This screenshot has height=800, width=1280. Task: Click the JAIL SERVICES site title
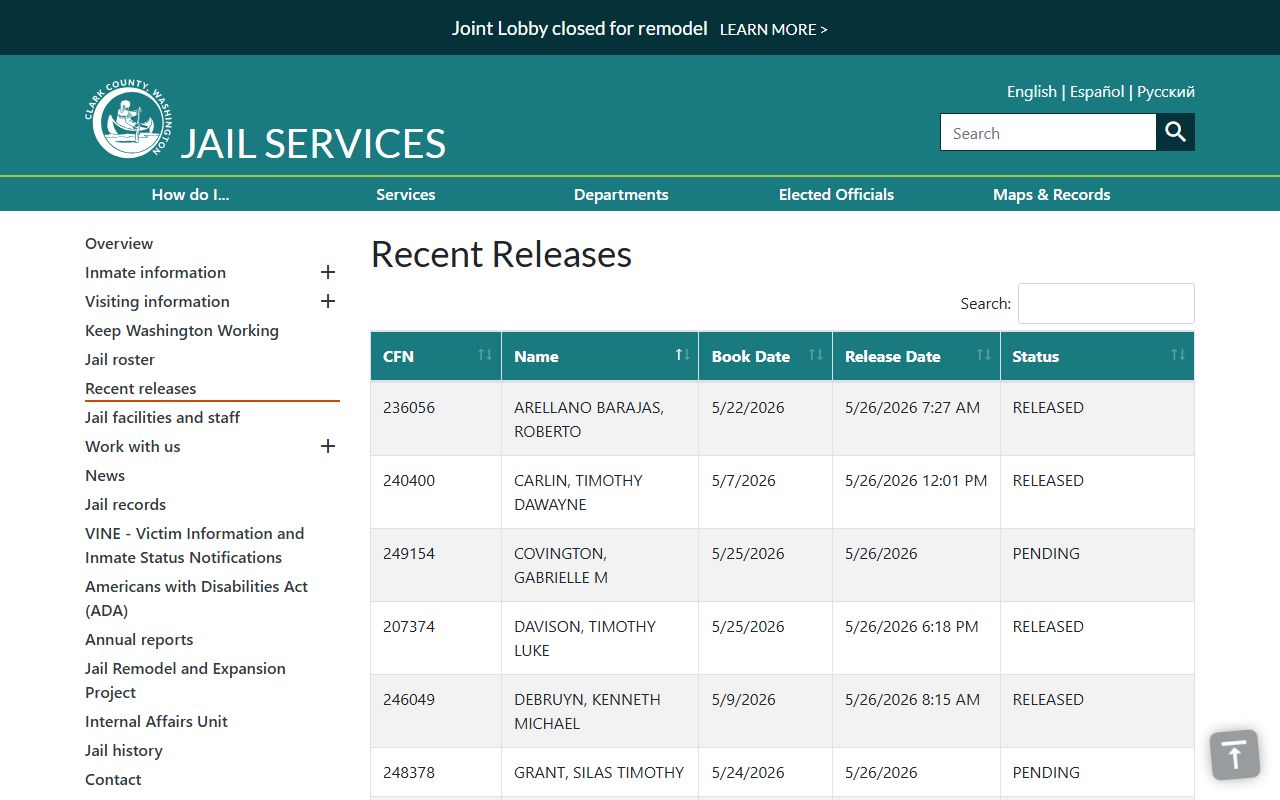tap(313, 143)
